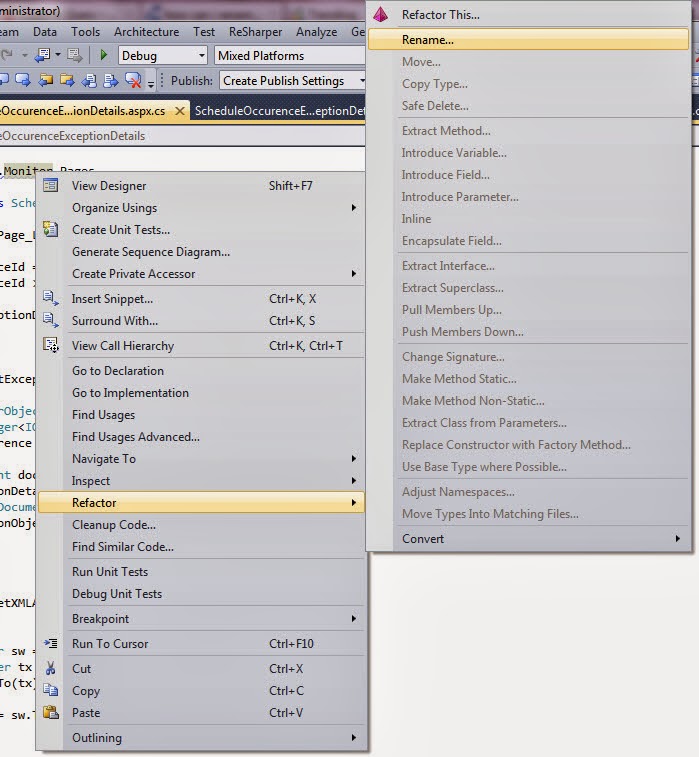Open the Mixed Platforms combo box
The height and width of the screenshot is (757, 699).
pyautogui.click(x=289, y=56)
